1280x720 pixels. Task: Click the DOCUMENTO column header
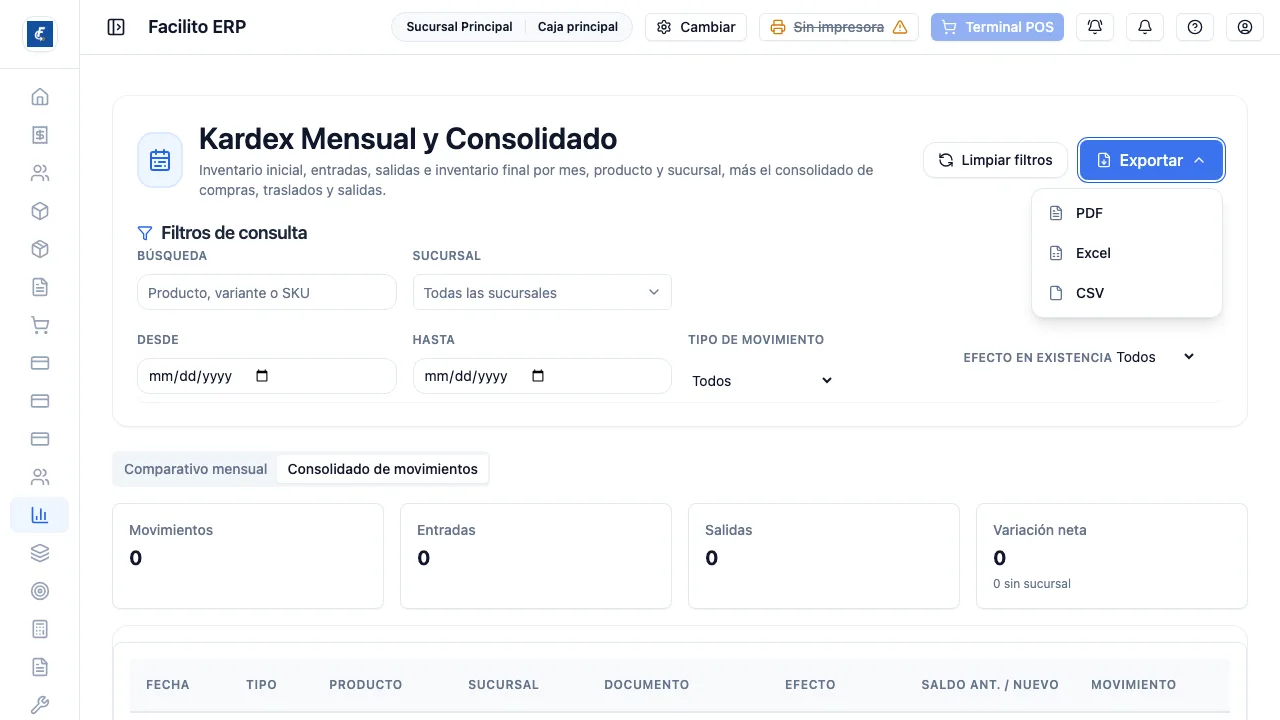coord(647,685)
